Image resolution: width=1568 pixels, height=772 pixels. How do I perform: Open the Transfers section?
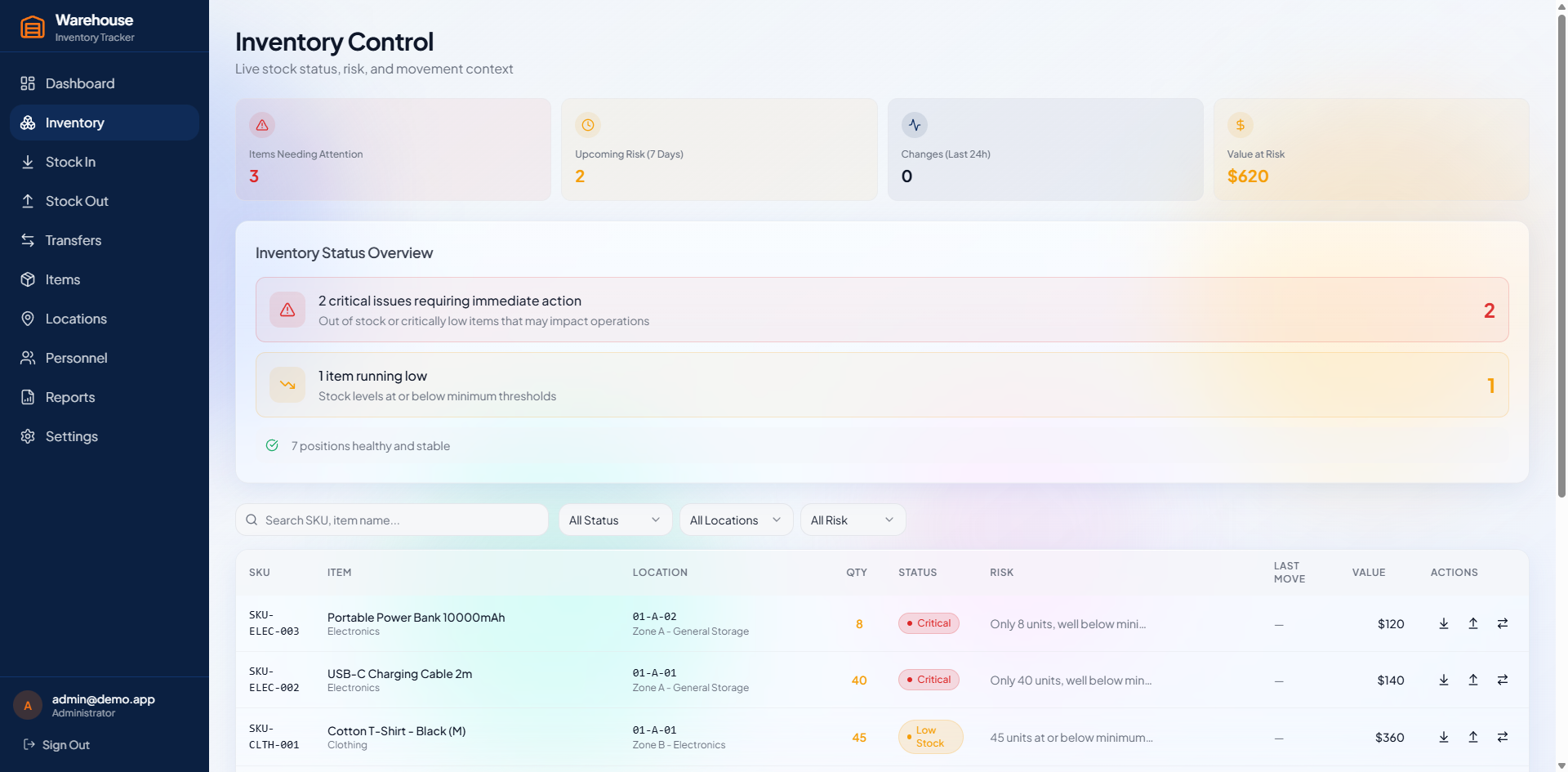[73, 240]
